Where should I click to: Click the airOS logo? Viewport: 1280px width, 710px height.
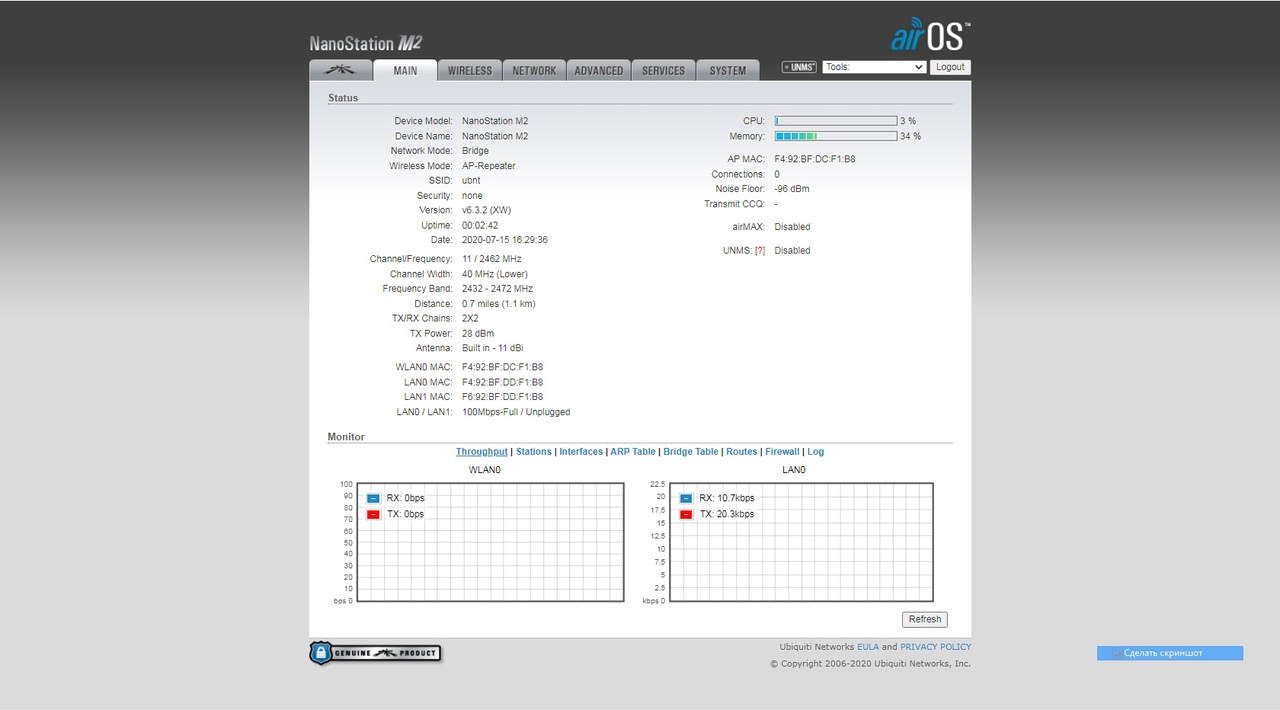click(x=930, y=36)
